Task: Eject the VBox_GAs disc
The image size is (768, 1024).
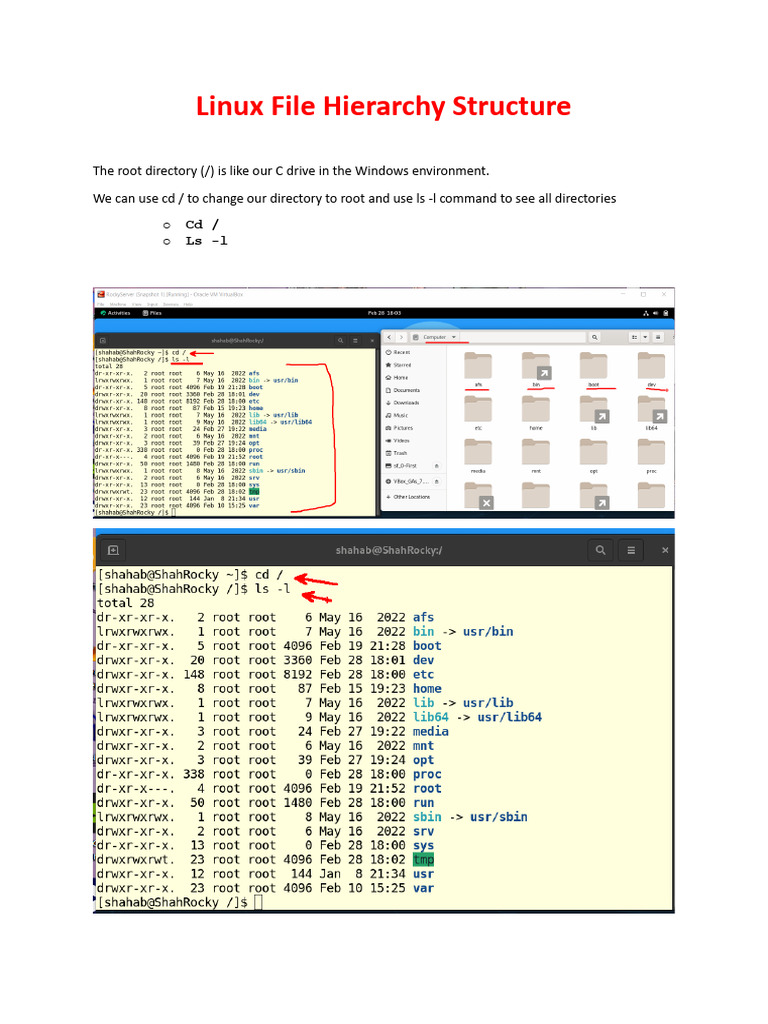Action: 436,481
